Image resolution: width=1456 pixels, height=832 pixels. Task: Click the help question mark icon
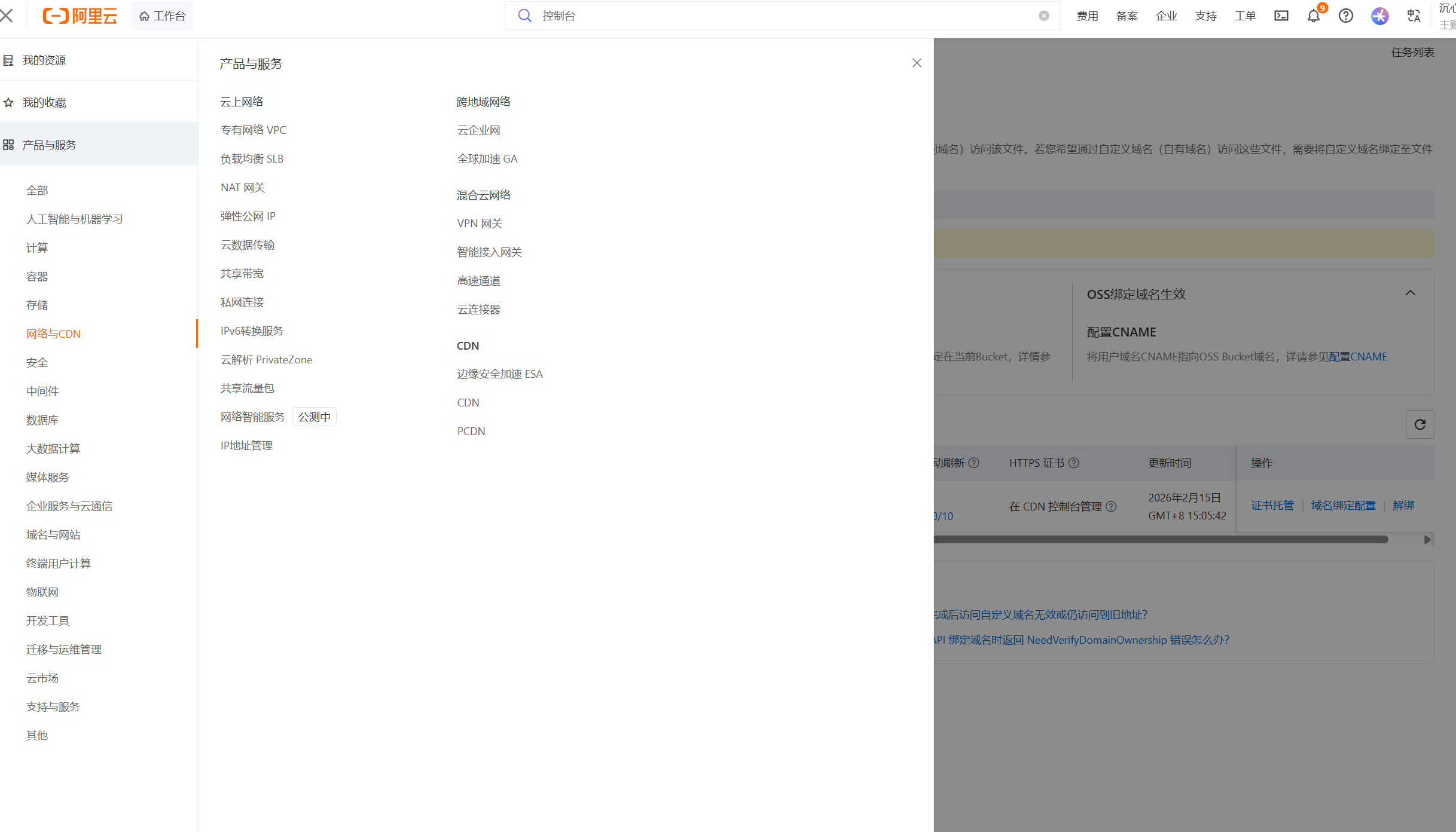[1346, 16]
